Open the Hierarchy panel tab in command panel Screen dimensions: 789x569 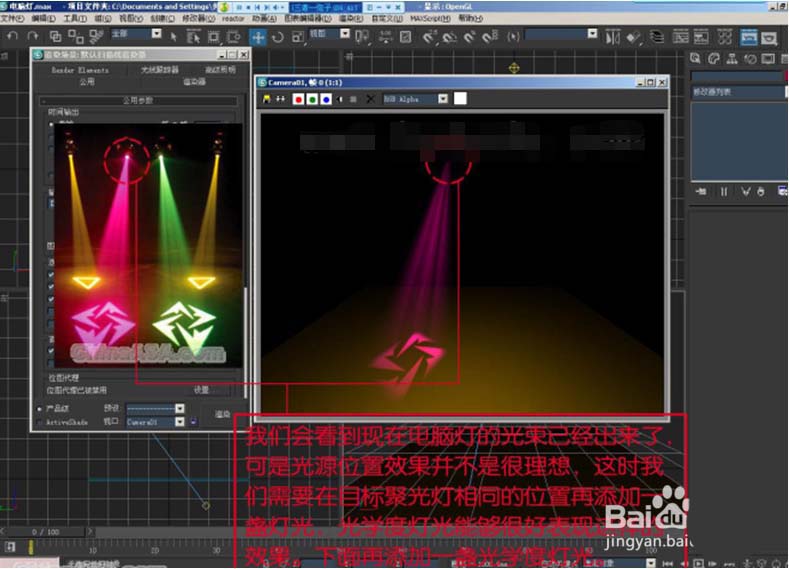(732, 59)
